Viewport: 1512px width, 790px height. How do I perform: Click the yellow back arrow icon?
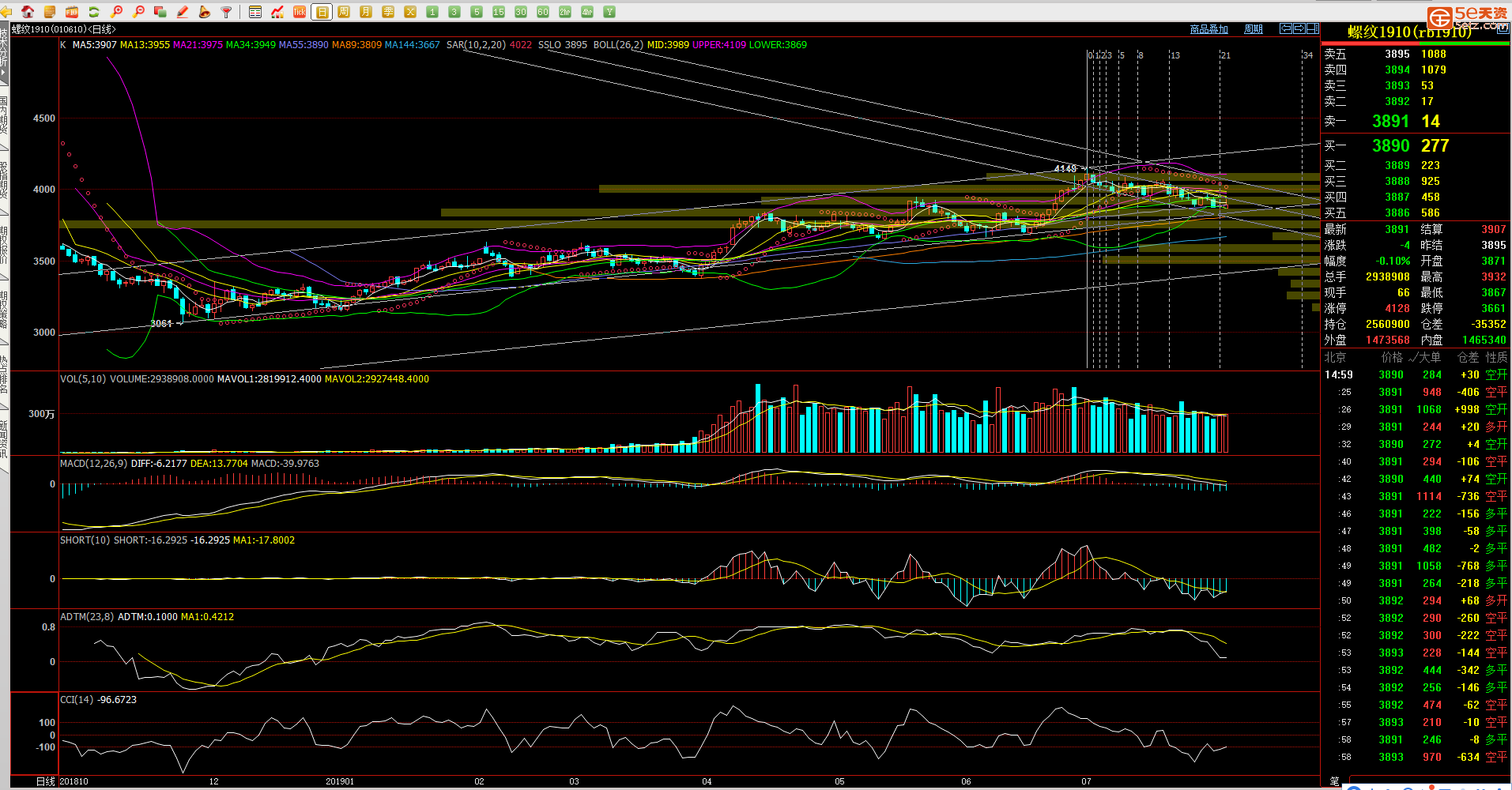click(6, 12)
